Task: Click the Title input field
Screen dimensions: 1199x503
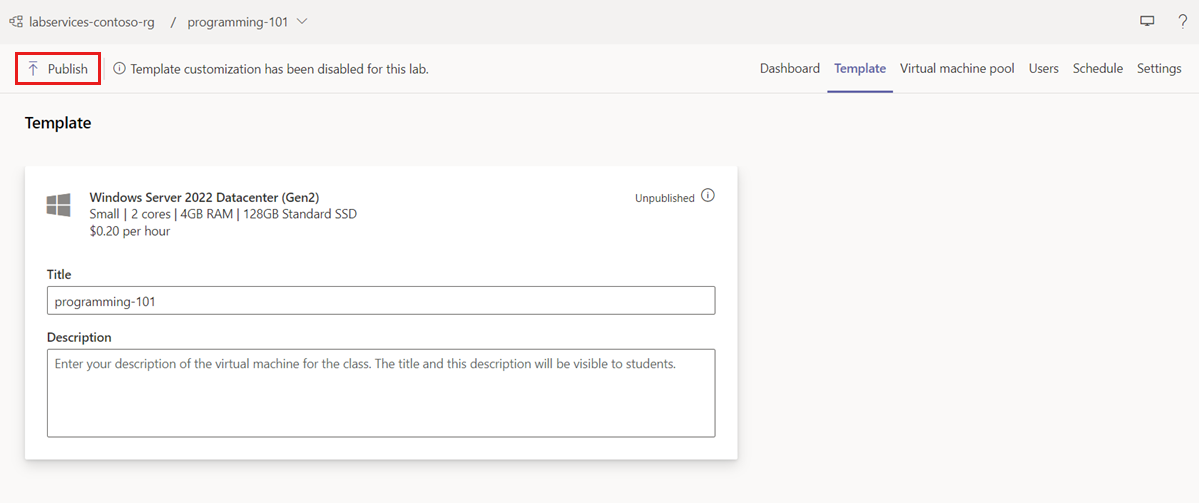Action: (381, 300)
